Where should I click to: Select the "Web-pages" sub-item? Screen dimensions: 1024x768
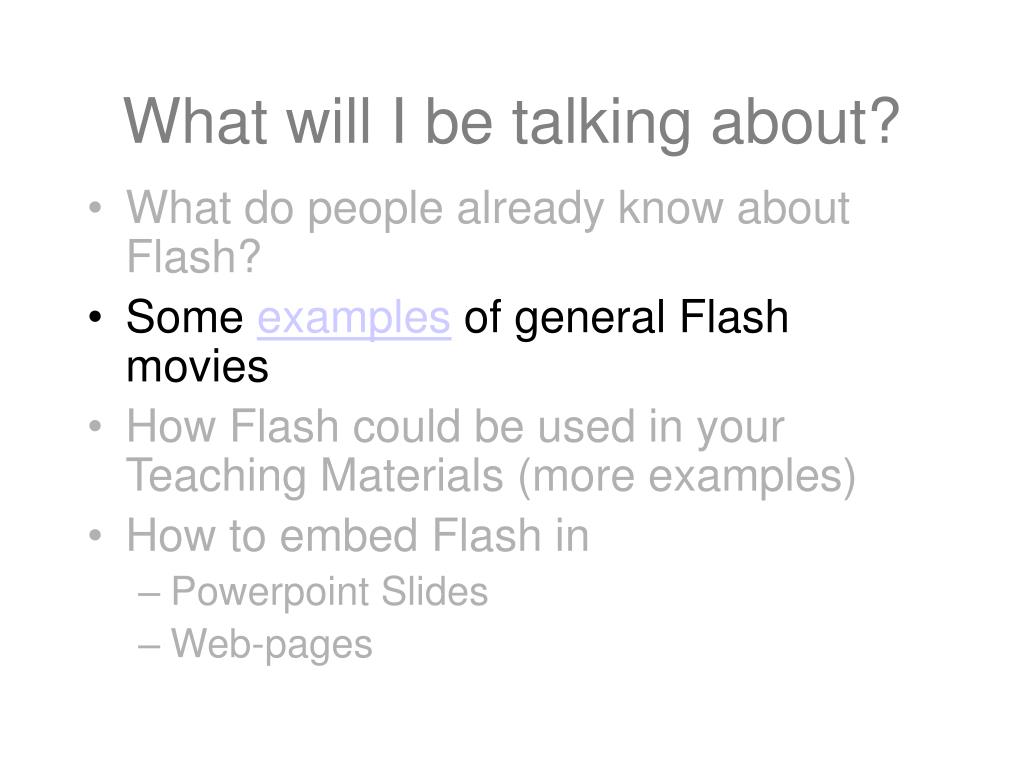(x=272, y=645)
